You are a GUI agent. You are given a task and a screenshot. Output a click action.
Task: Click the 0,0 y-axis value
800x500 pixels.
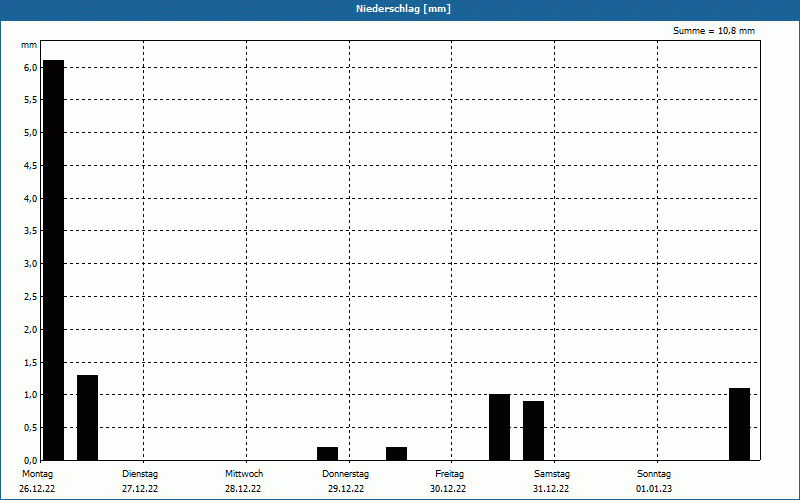click(x=31, y=460)
